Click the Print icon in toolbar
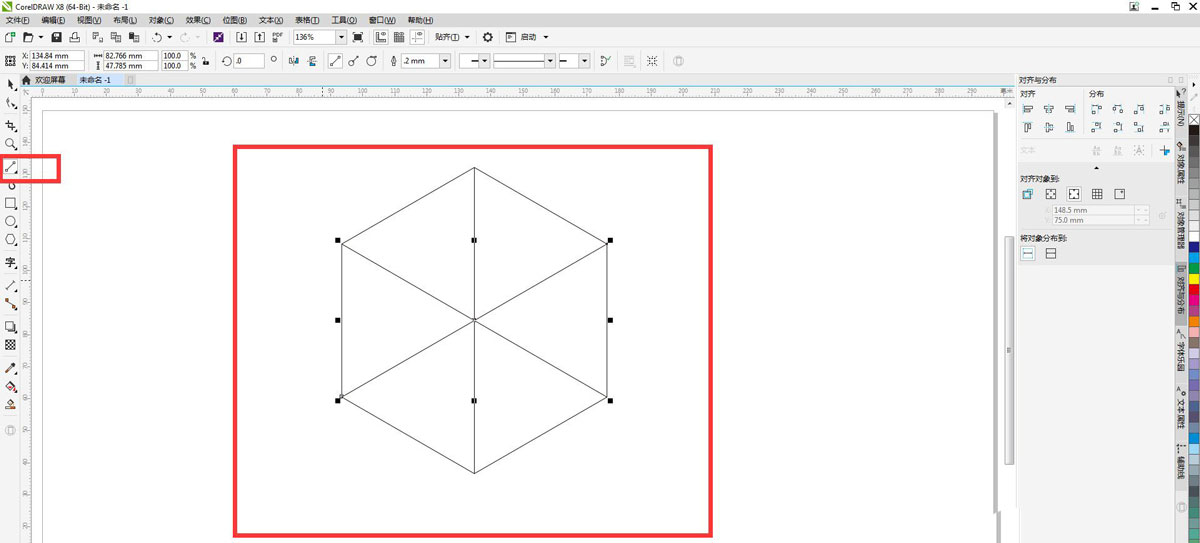This screenshot has height=543, width=1200. click(75, 37)
